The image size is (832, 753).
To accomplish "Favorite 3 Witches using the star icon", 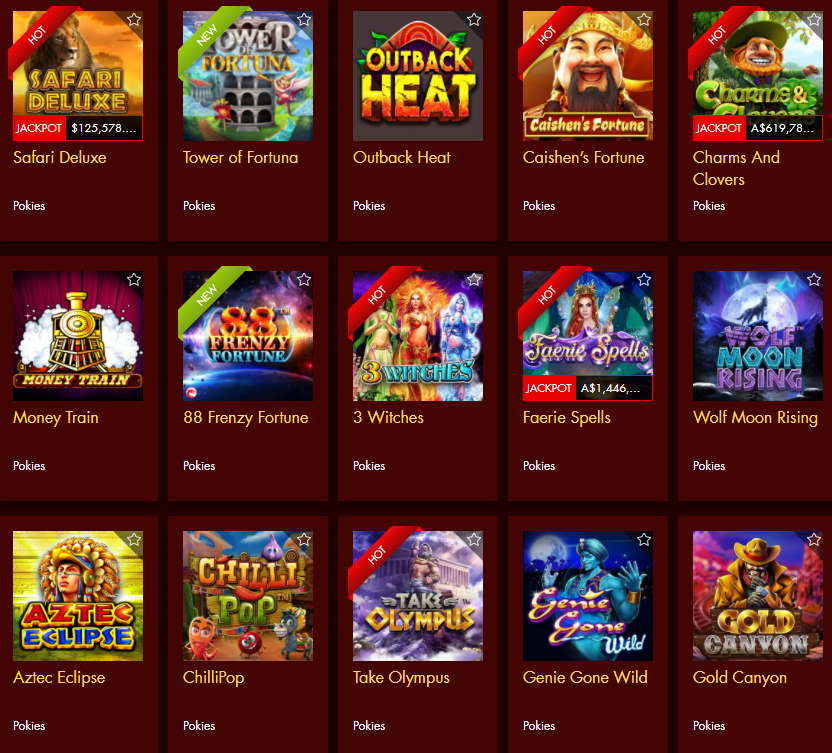I will coord(474,279).
